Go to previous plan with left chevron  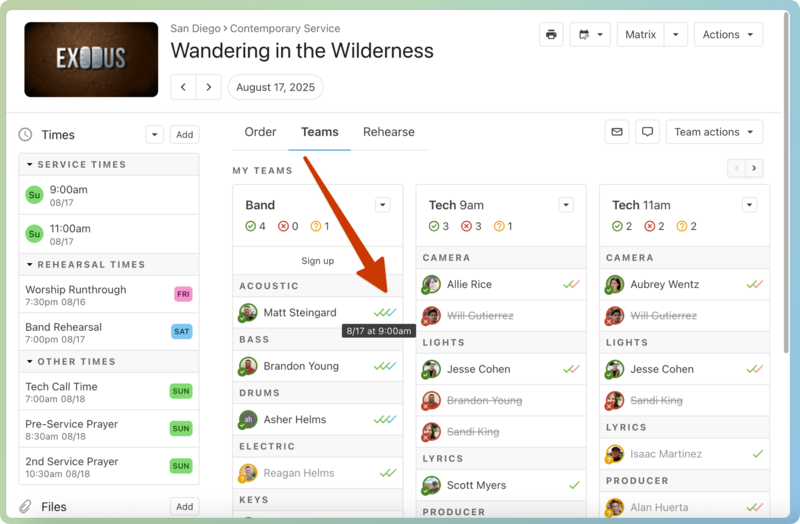tap(183, 87)
